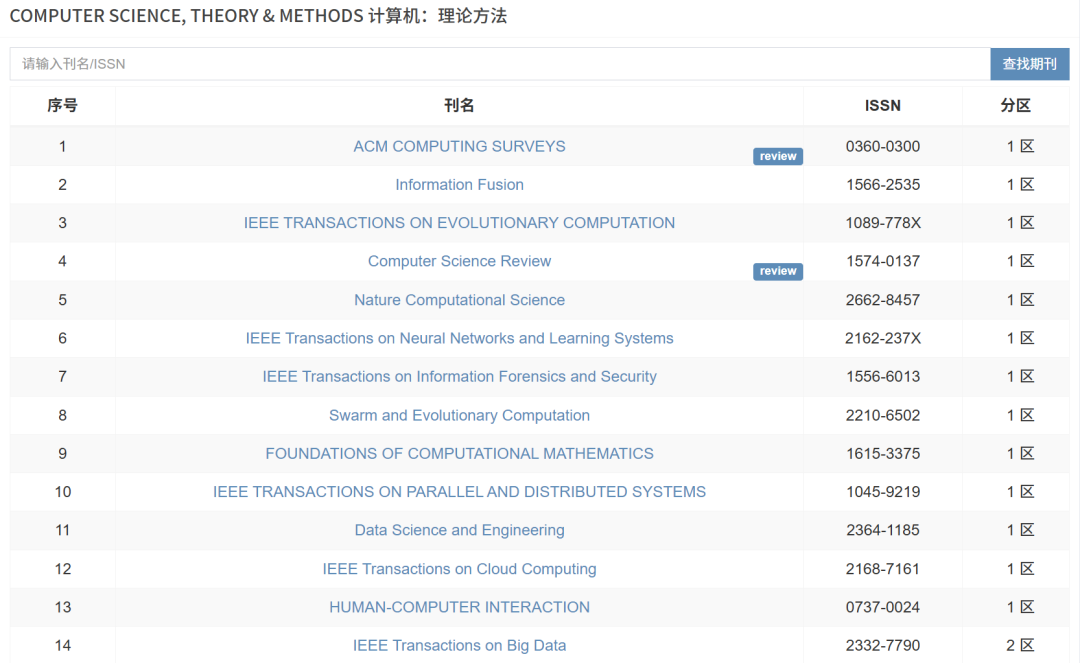The image size is (1080, 663).
Task: Select ISSN 2162-237X cell
Action: 883,338
